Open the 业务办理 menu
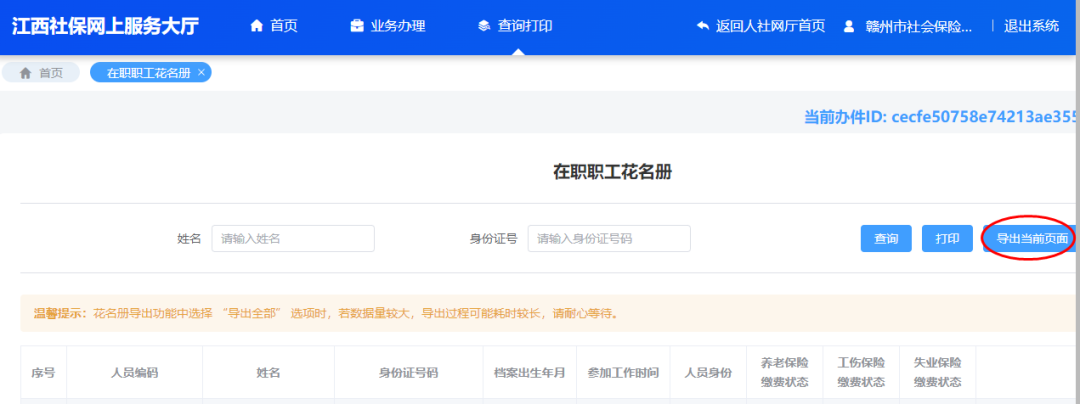The width and height of the screenshot is (1080, 404). pyautogui.click(x=388, y=26)
